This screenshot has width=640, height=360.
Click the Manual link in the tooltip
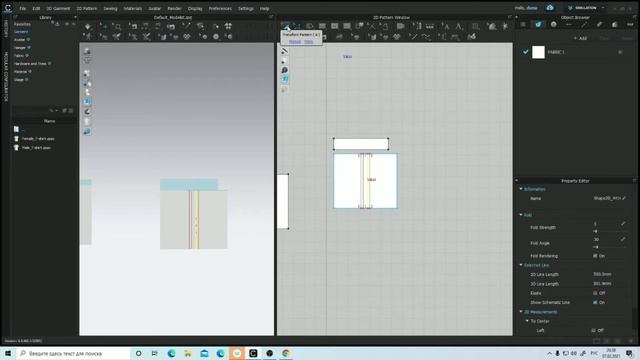295,42
